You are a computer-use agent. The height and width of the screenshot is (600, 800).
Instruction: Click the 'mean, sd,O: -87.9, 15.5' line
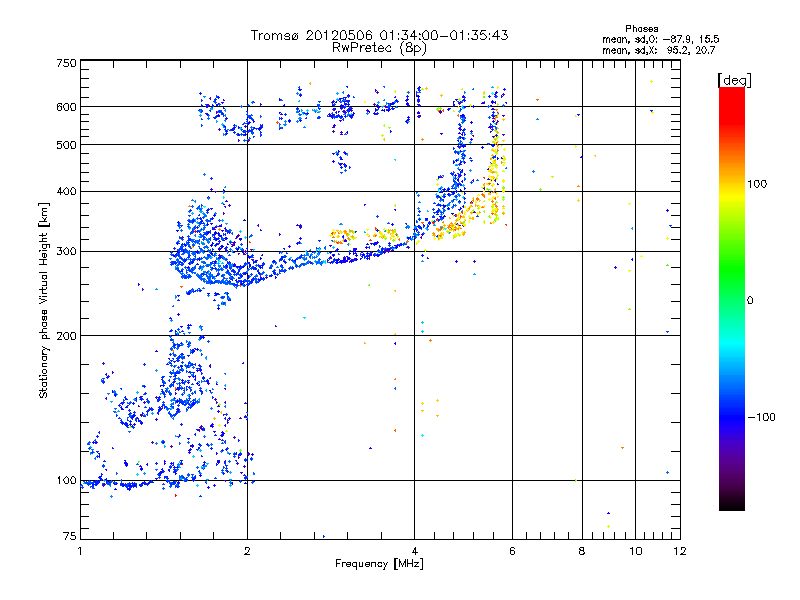661,39
